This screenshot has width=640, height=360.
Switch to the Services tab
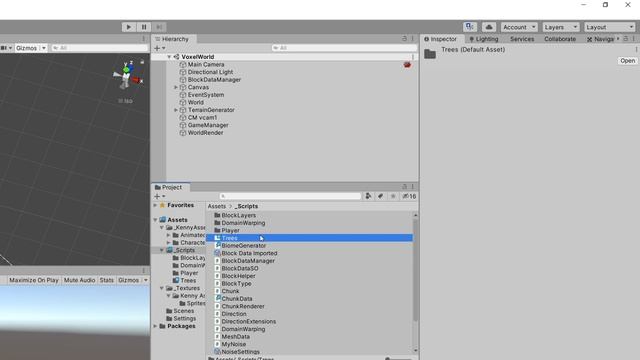tap(522, 39)
